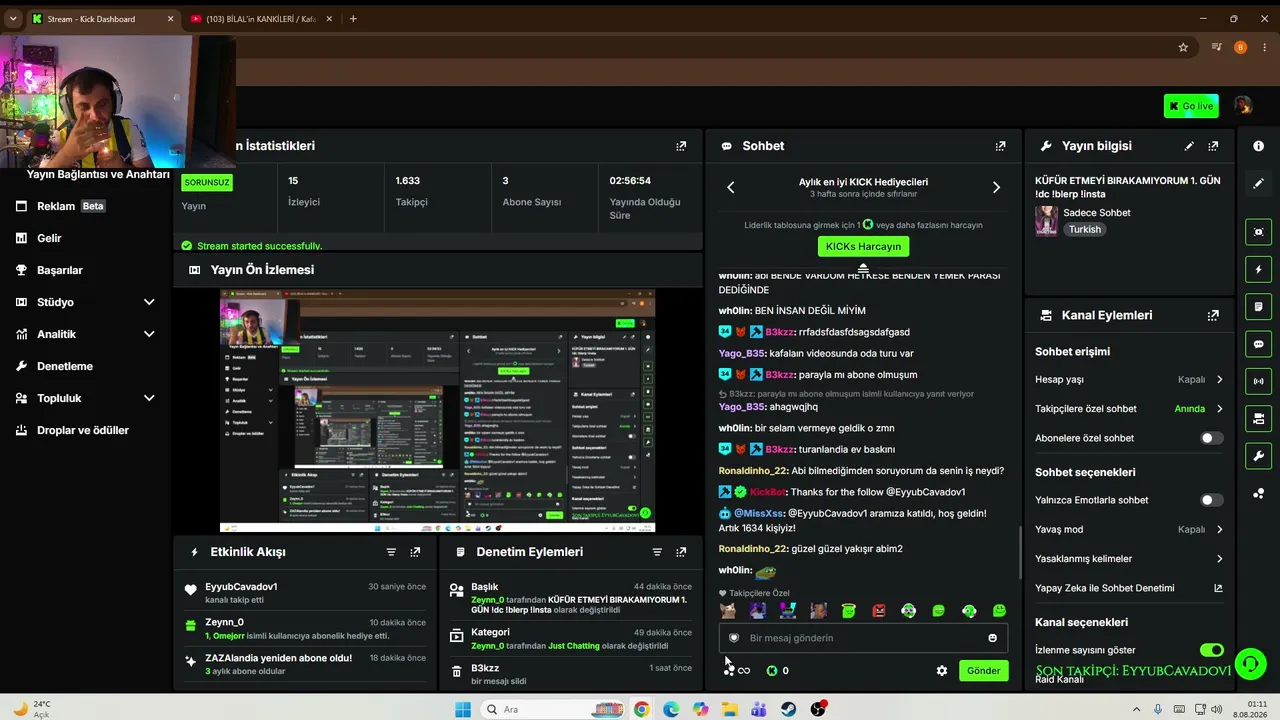Open chat settings gear icon
Image resolution: width=1280 pixels, height=720 pixels.
click(941, 671)
